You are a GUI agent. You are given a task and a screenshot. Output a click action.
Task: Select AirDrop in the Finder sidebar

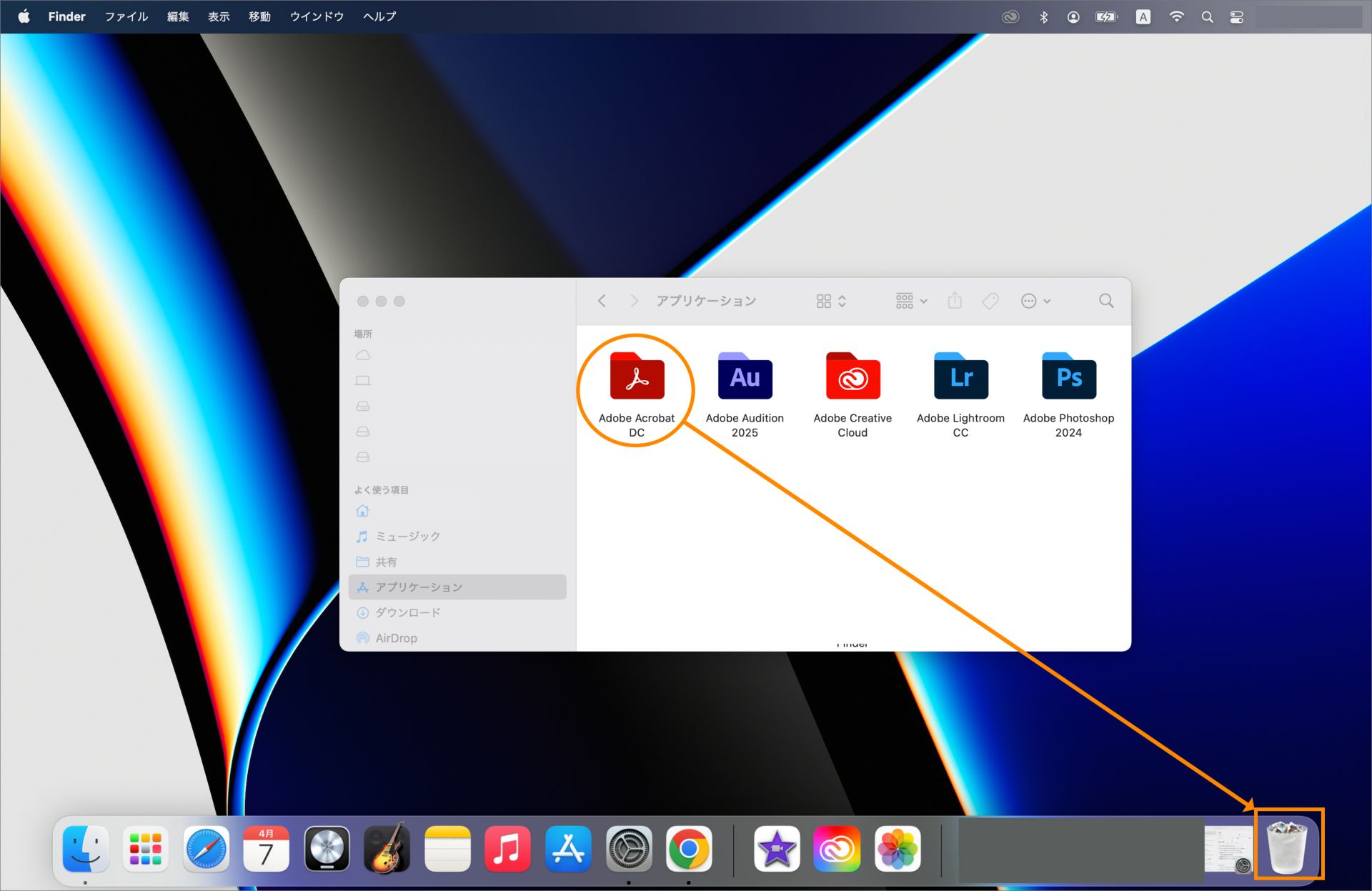pyautogui.click(x=396, y=638)
